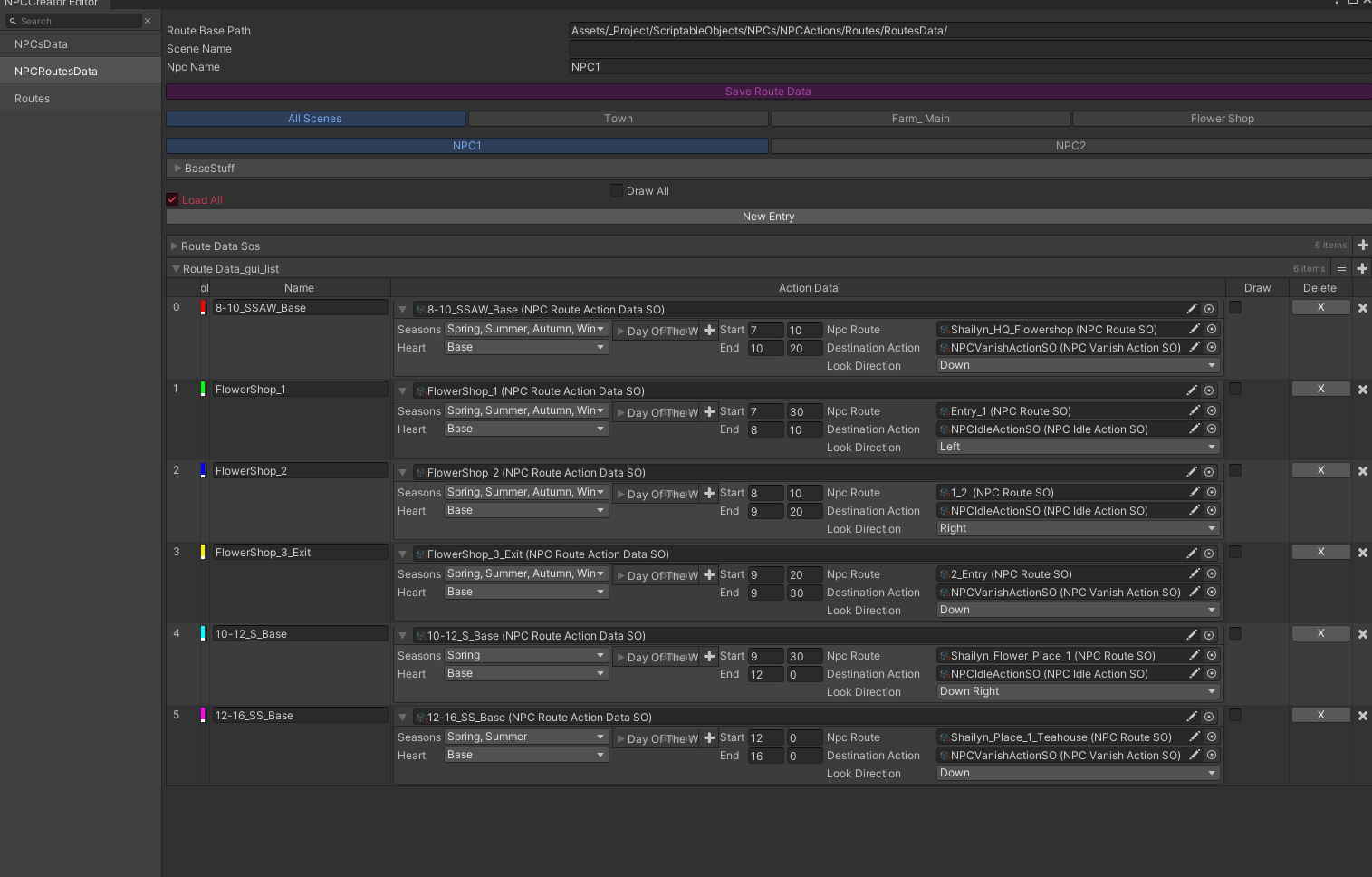Toggle Draw checkbox for FlowerShop_1
Viewport: 1372px width, 877px height.
[1235, 389]
